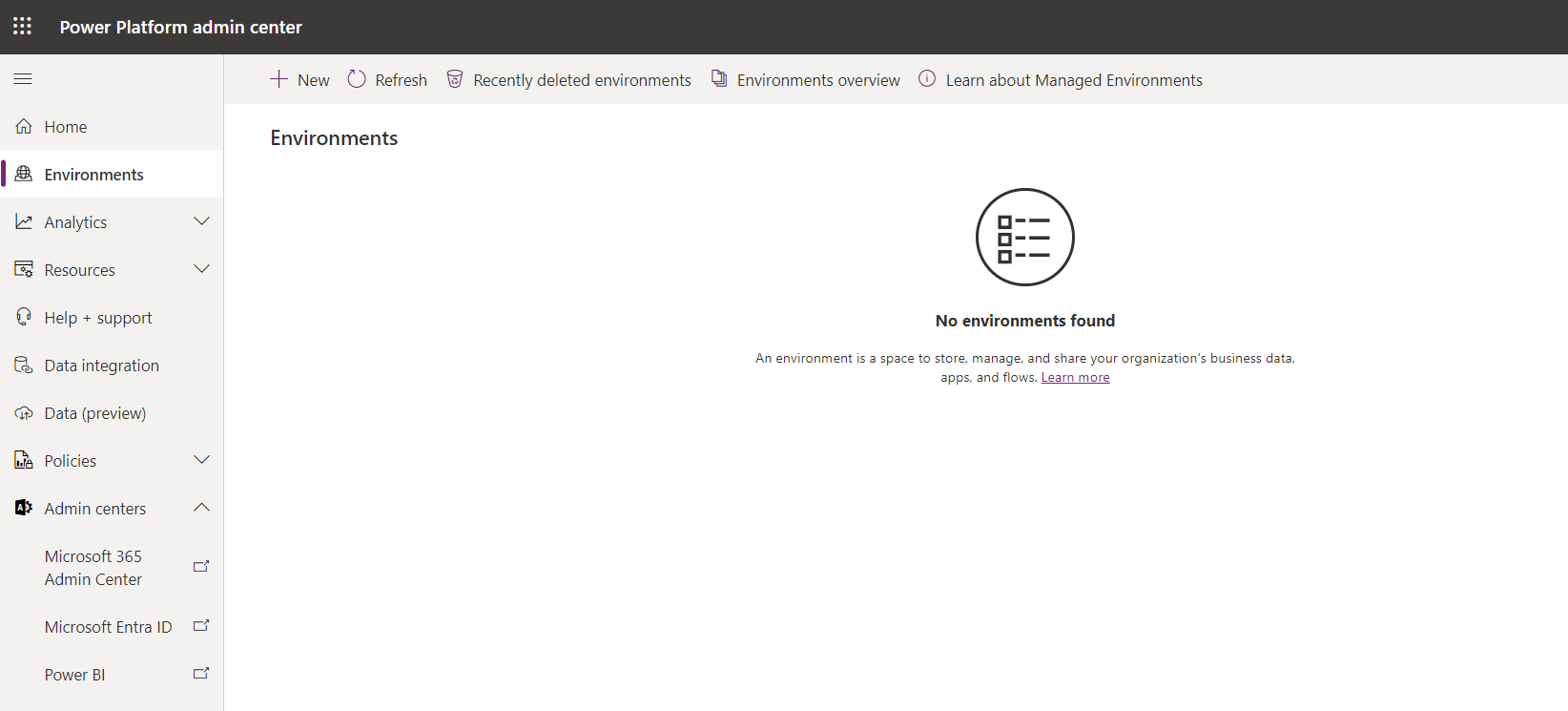Open Policies navigation item
This screenshot has width=1568, height=711.
(x=112, y=460)
